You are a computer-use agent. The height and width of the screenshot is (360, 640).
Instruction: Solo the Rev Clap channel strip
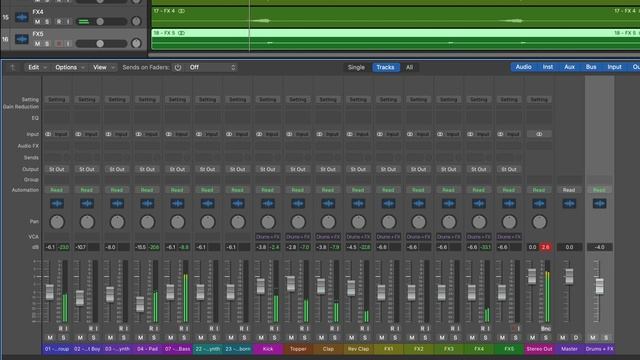point(365,338)
